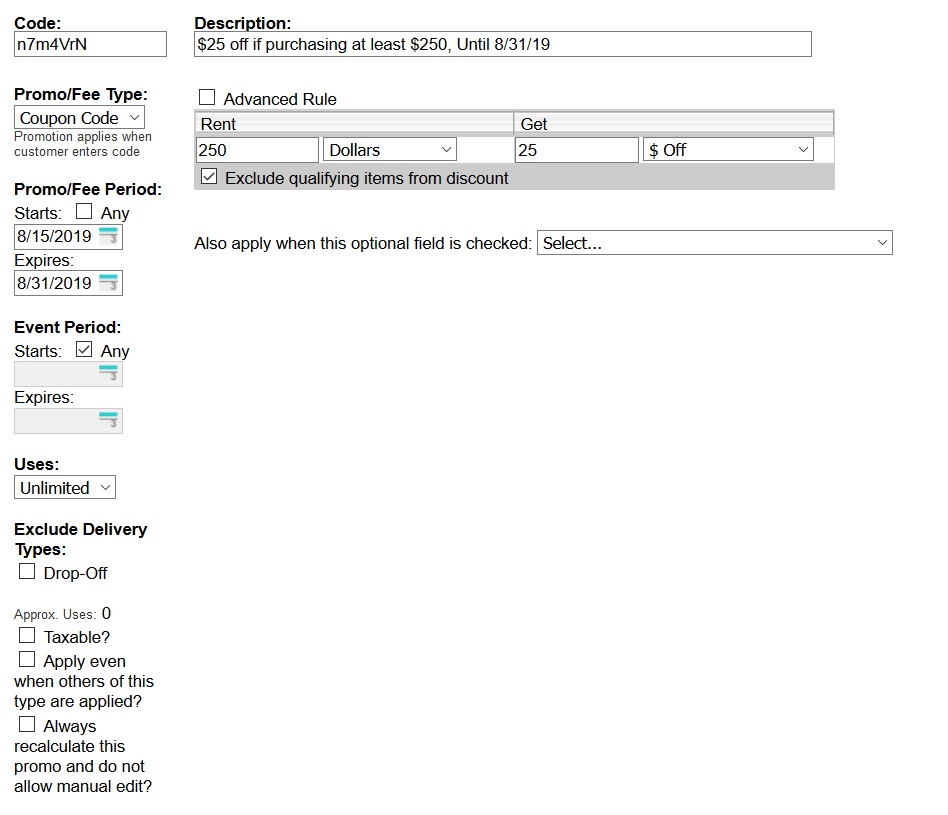Uncheck Exclude qualifying items from discount
This screenshot has height=815, width=948.
click(x=209, y=177)
